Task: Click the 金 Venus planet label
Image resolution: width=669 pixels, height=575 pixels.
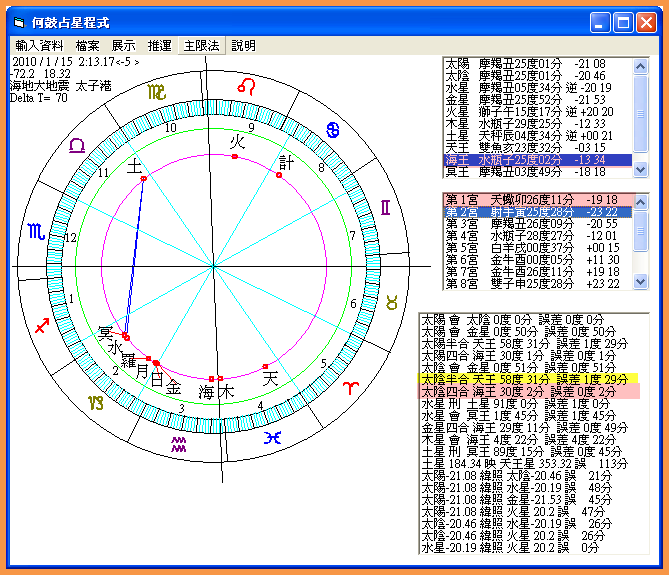Action: 173,387
